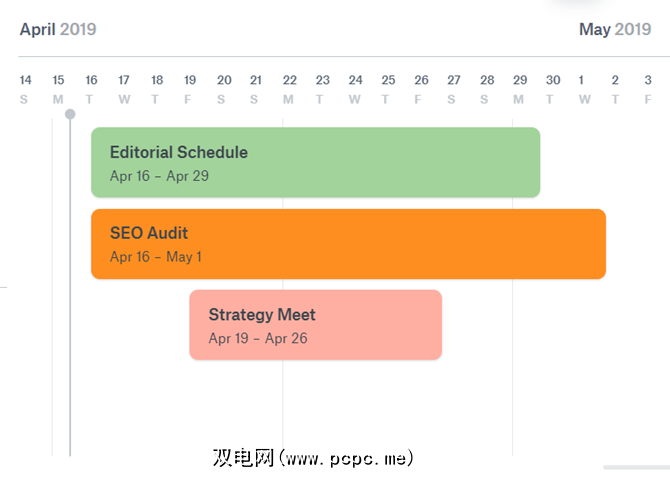Select date 26 Friday in timeline header

421,88
